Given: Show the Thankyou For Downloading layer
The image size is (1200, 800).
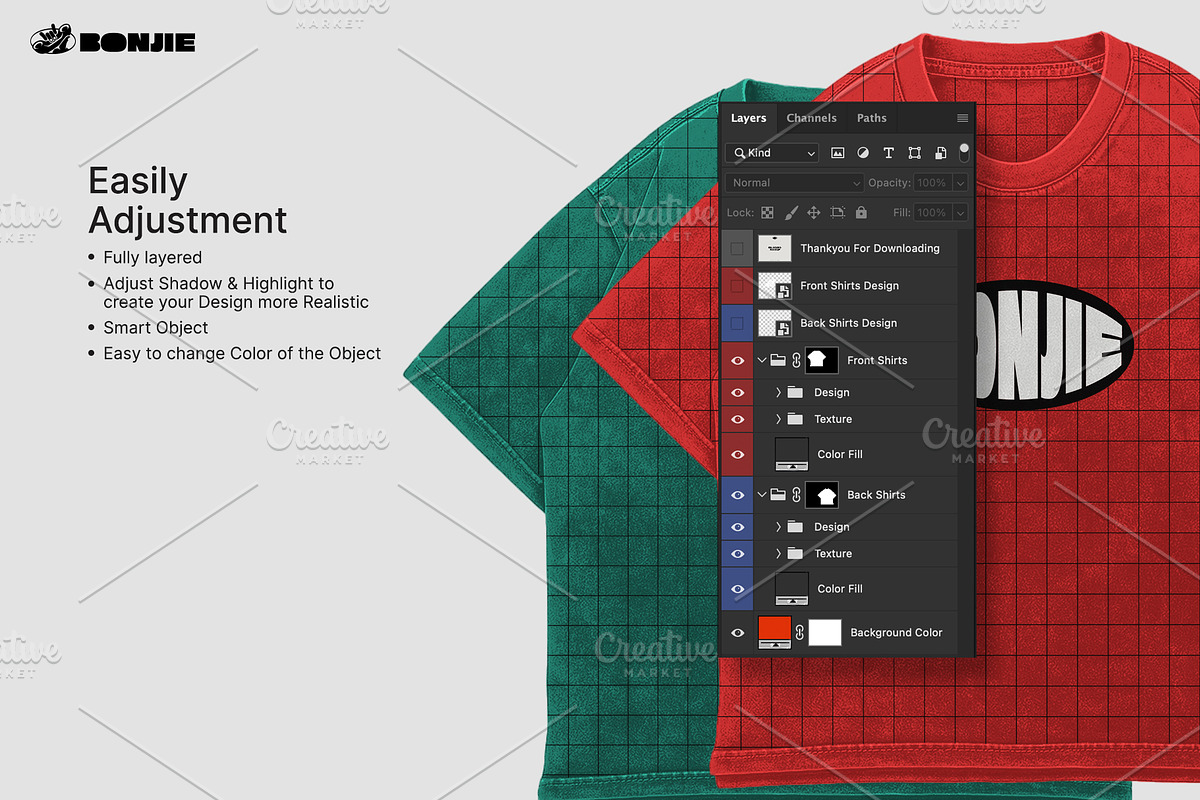Looking at the screenshot, I should [738, 248].
